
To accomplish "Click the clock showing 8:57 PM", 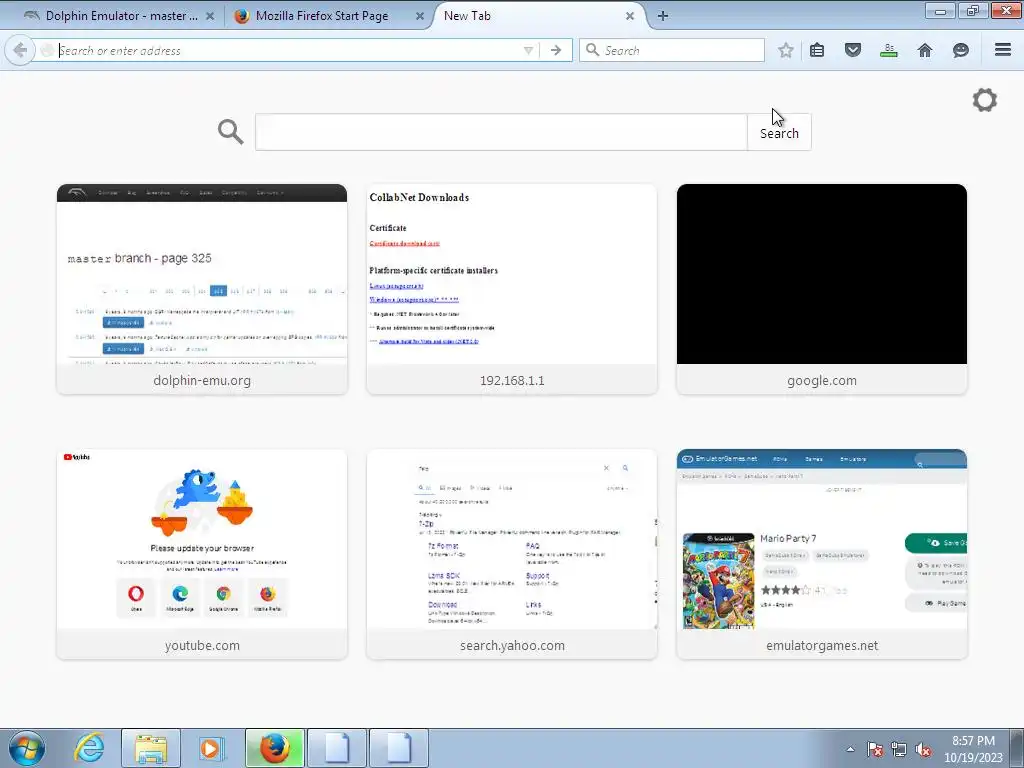I will click(x=973, y=749).
